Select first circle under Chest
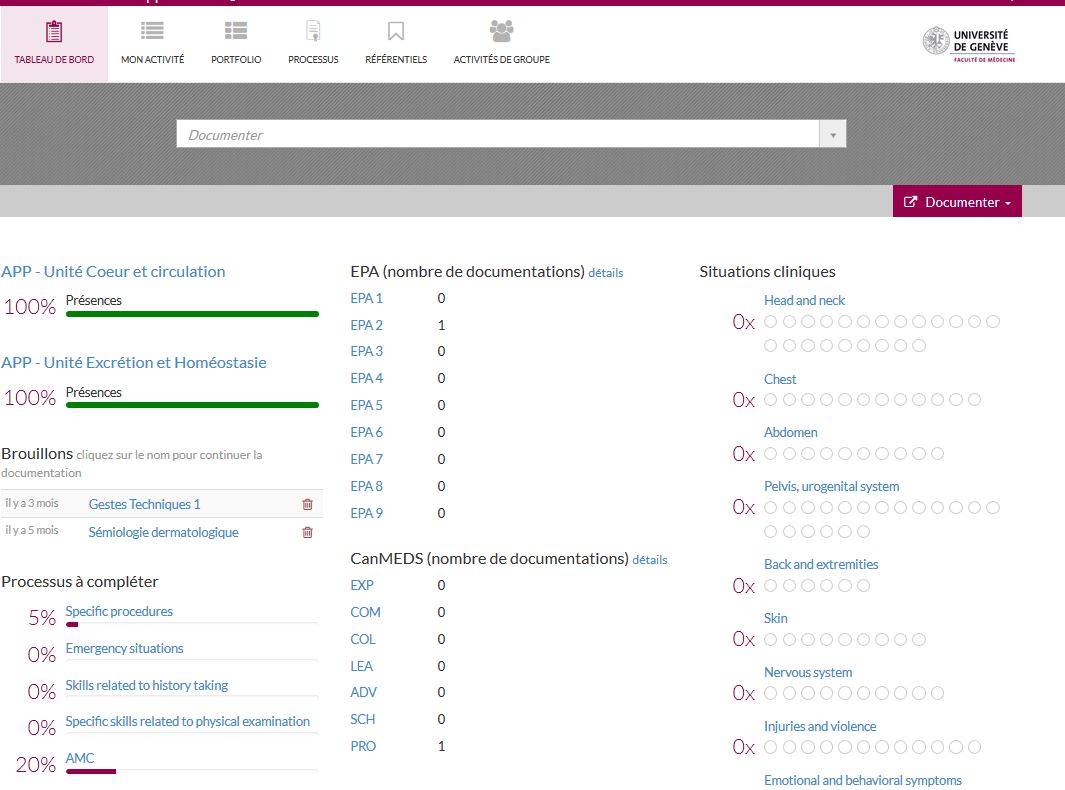This screenshot has width=1065, height=790. (x=771, y=400)
